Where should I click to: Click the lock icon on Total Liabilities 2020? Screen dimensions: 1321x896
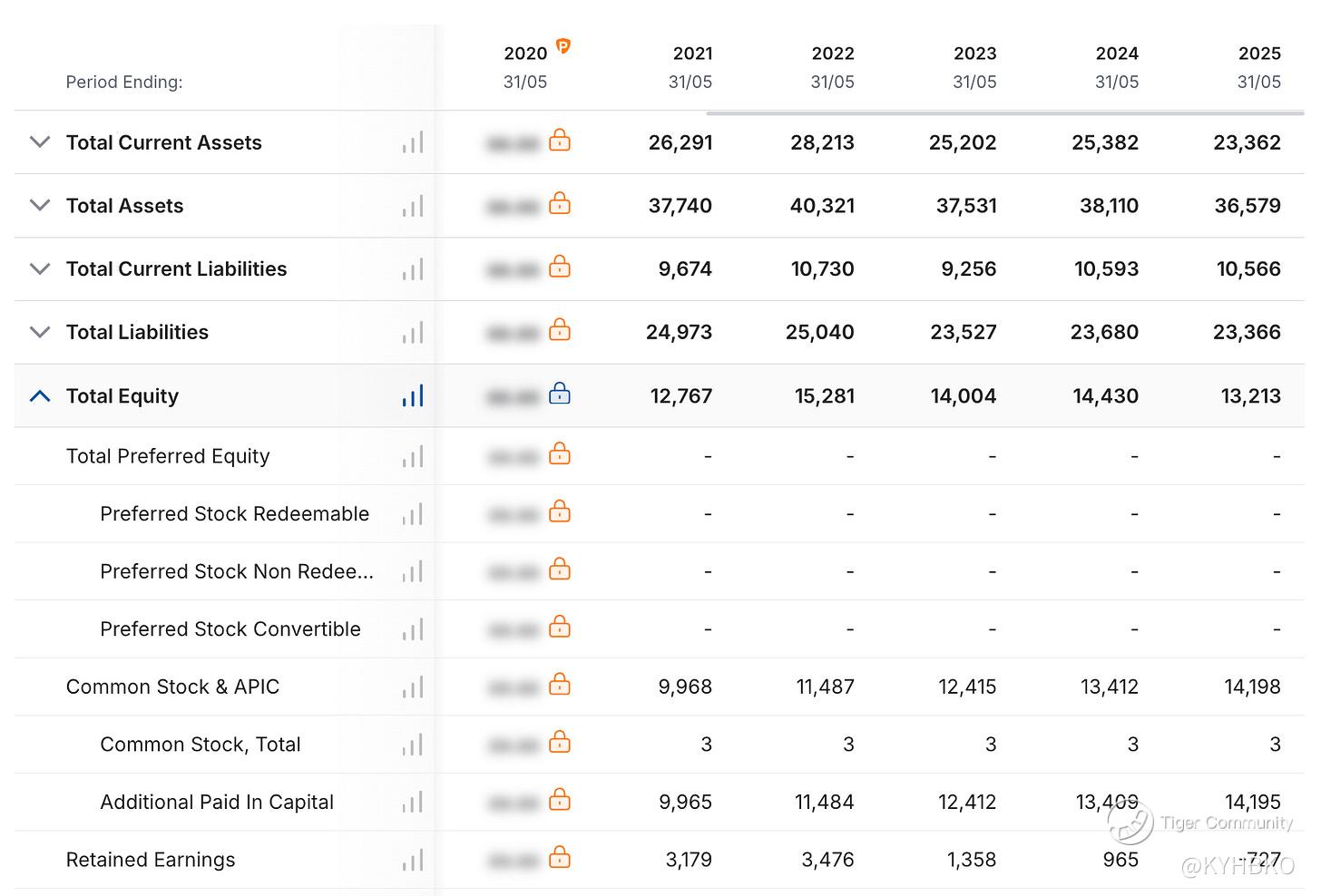tap(560, 330)
